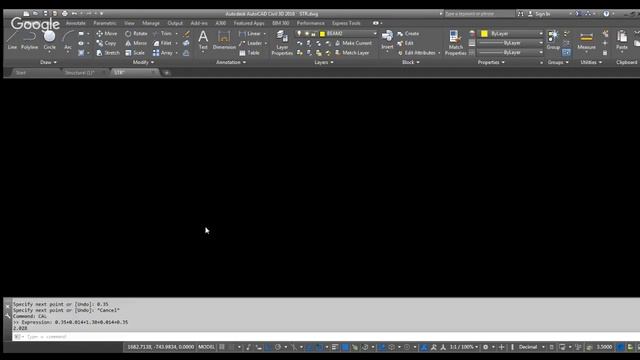Click the Make Current layer button
The image size is (640, 360).
[x=353, y=43]
